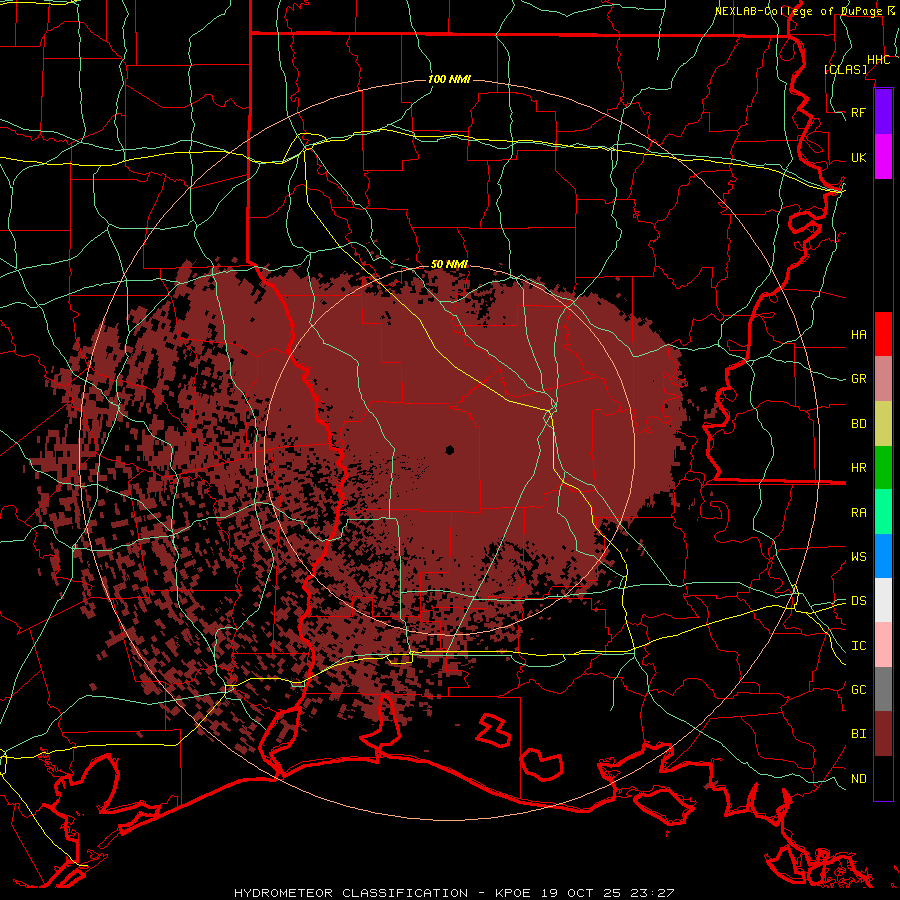This screenshot has height=900, width=900.
Task: Click the bright red HA legend swatch
Action: click(x=883, y=334)
